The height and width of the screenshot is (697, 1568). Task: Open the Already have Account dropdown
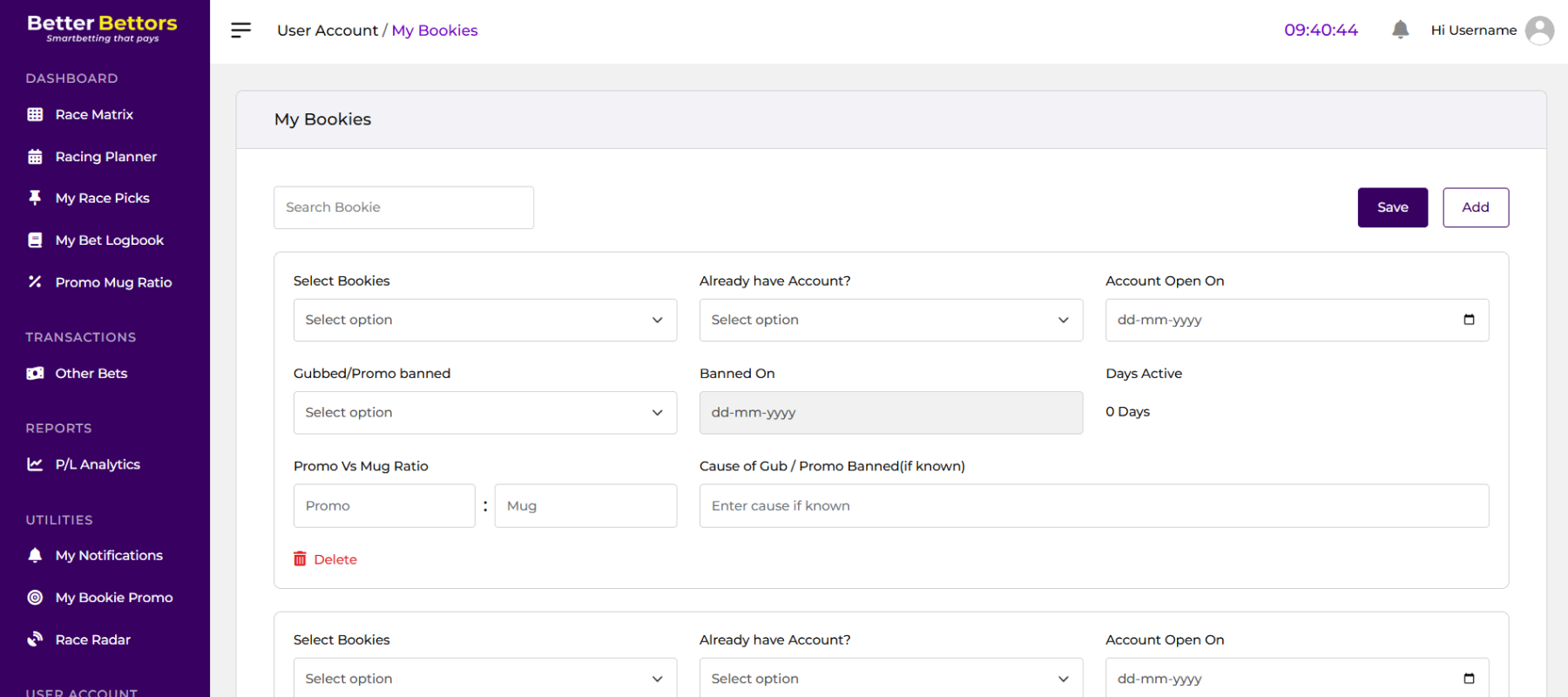pos(890,320)
